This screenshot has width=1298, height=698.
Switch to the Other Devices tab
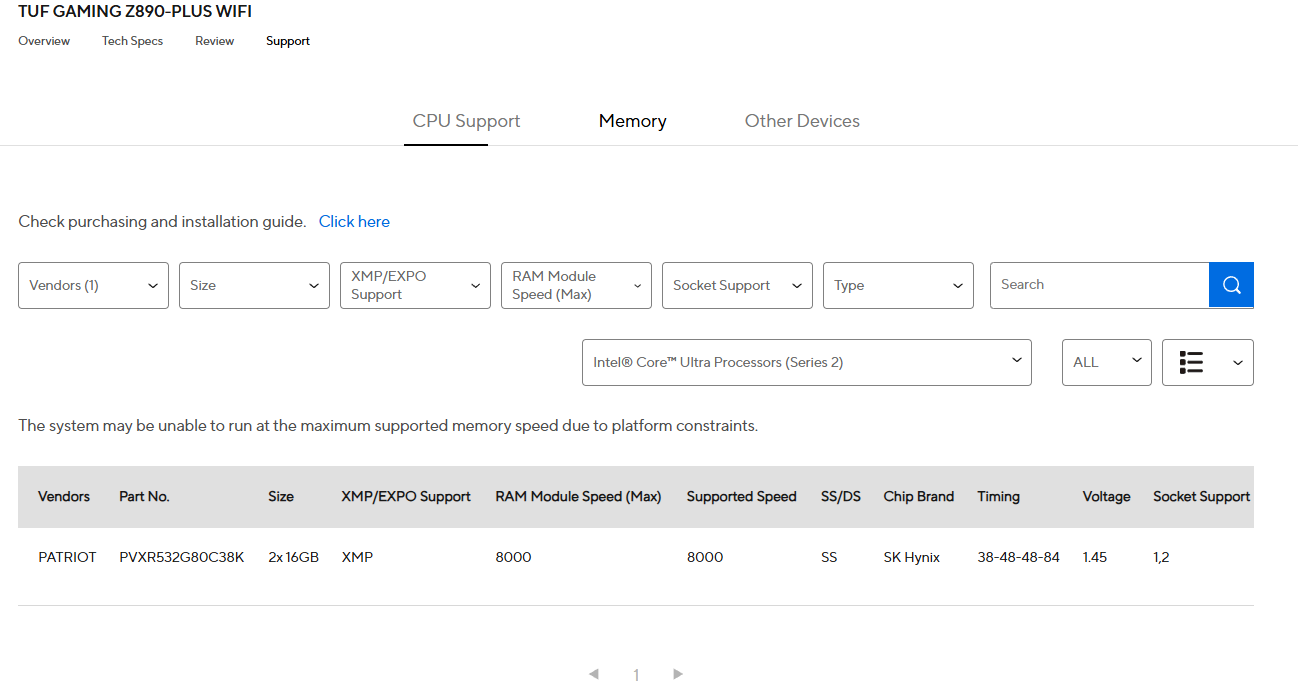pyautogui.click(x=802, y=121)
